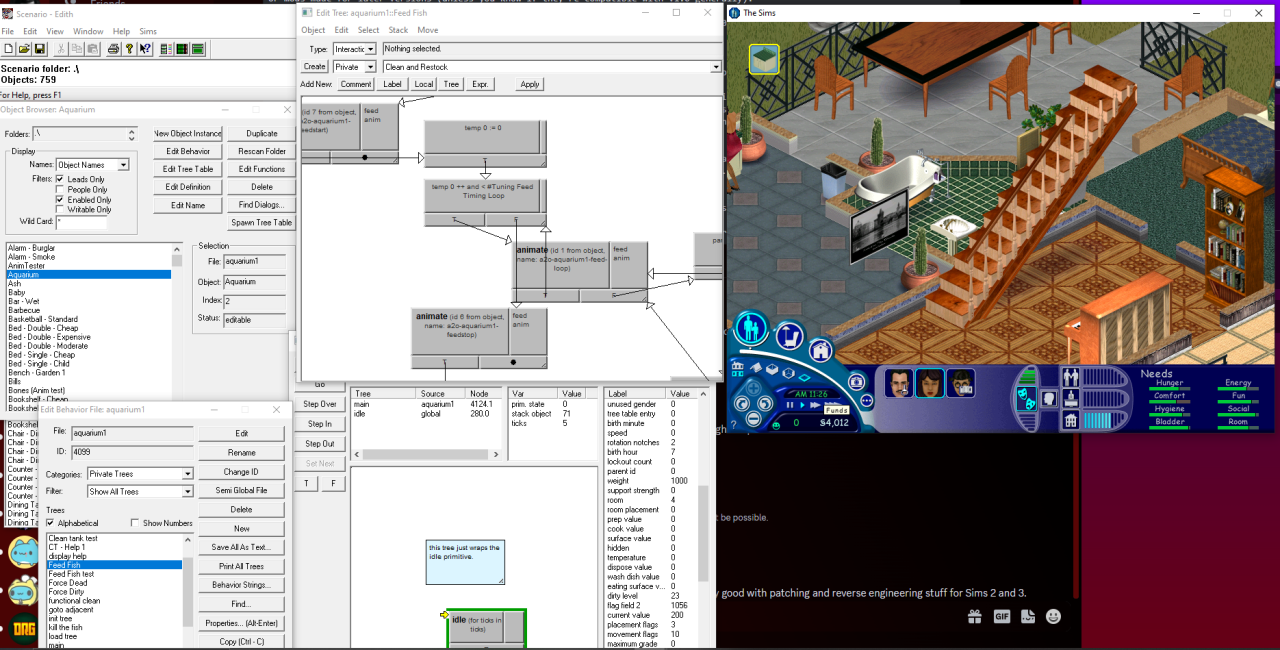The height and width of the screenshot is (650, 1280).
Task: Click the New file icon in Edith toolbar
Action: [x=8, y=48]
